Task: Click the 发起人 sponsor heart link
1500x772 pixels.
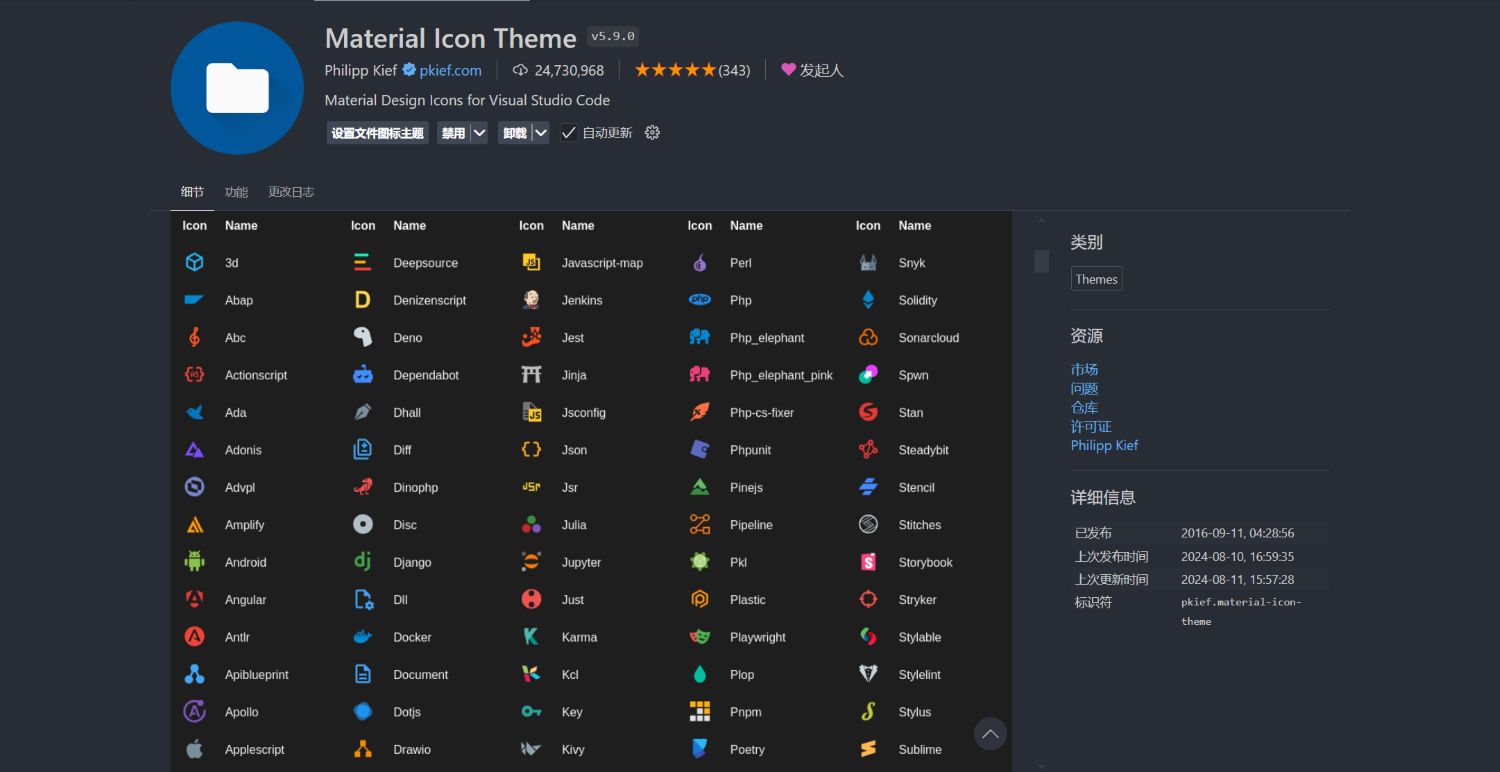Action: pyautogui.click(x=812, y=70)
